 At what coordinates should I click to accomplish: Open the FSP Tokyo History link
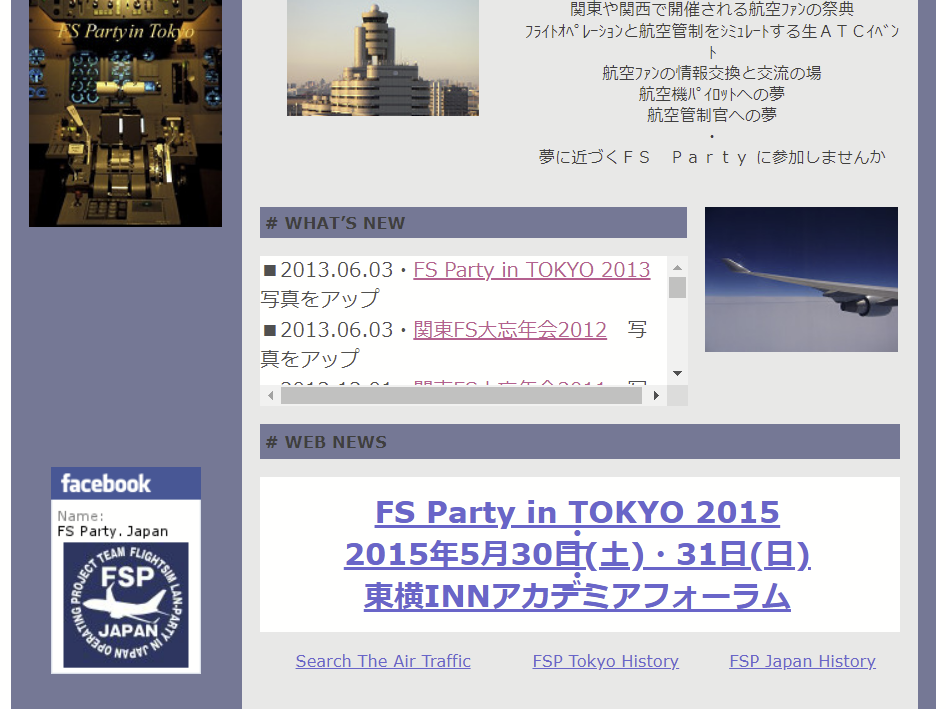[606, 661]
